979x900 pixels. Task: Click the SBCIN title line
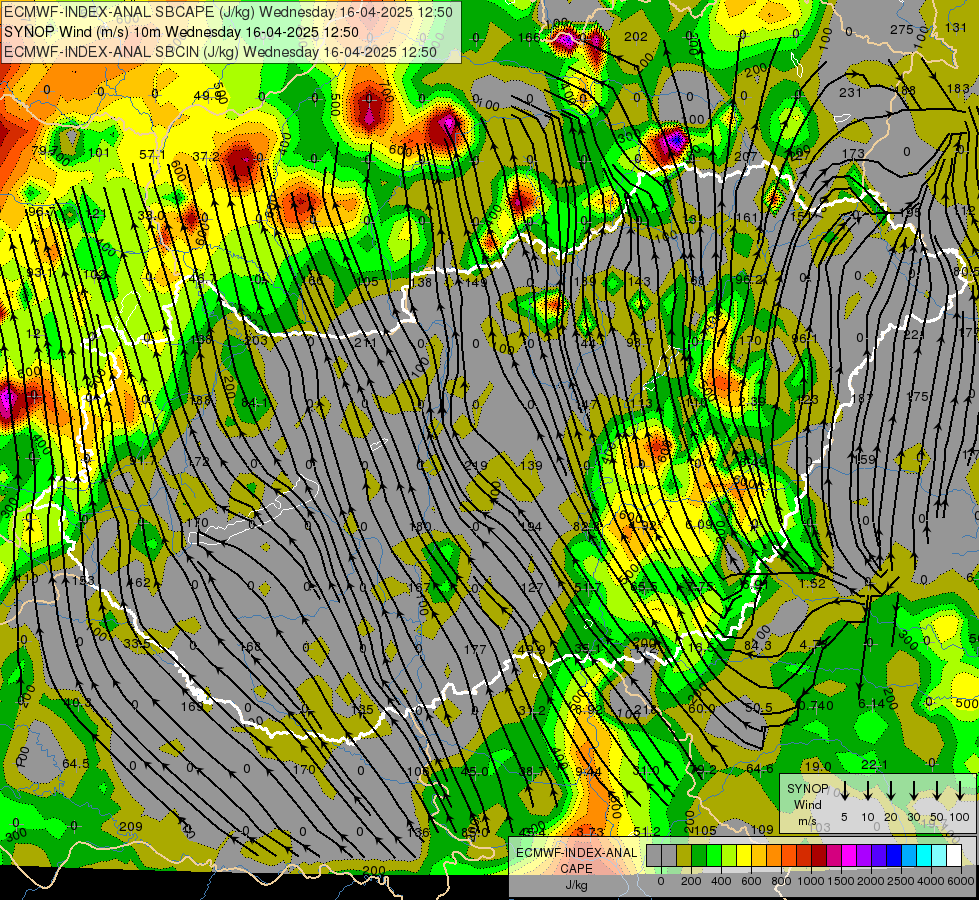tap(220, 52)
